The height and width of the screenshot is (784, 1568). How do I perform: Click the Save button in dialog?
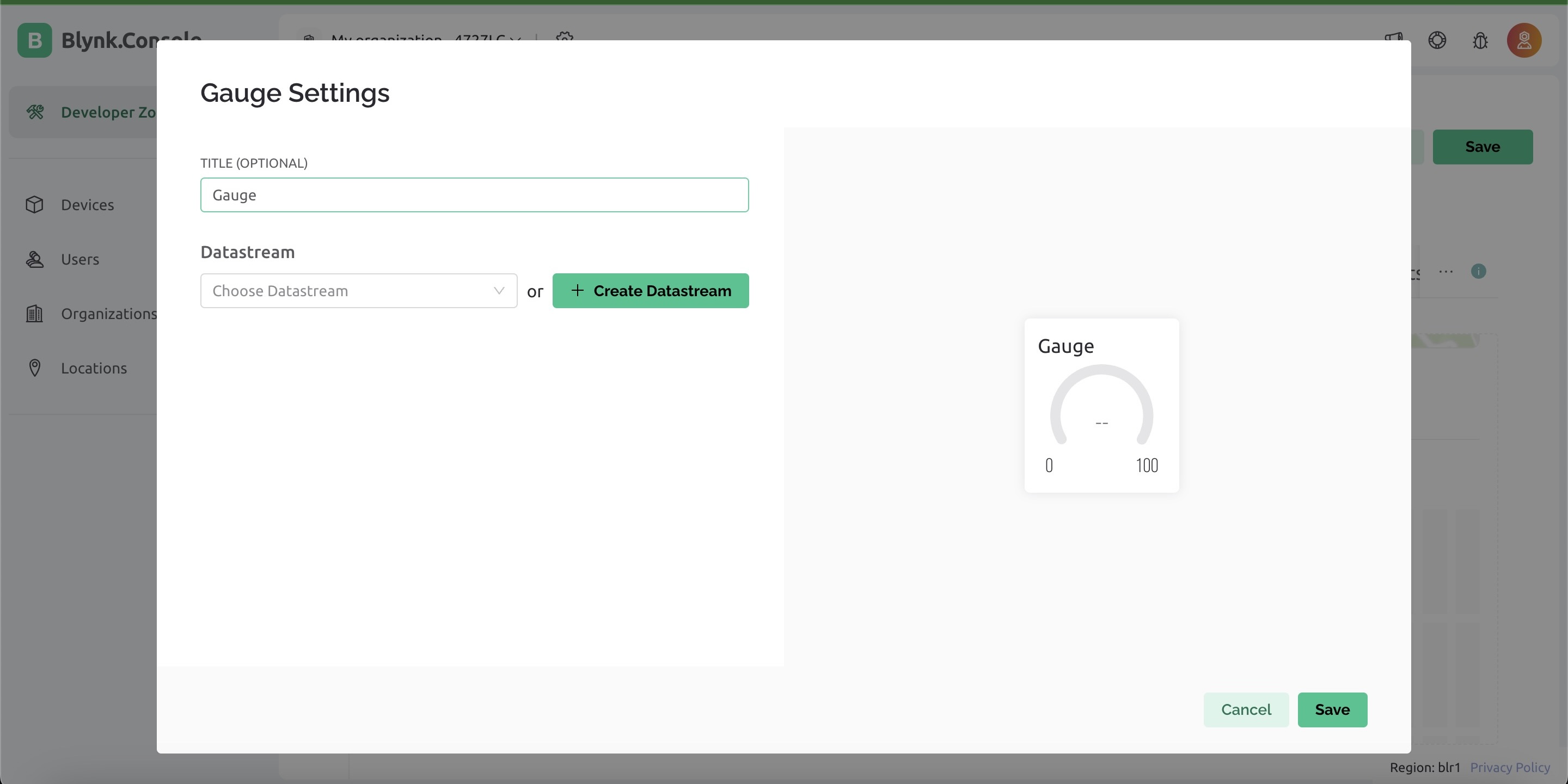click(x=1332, y=710)
